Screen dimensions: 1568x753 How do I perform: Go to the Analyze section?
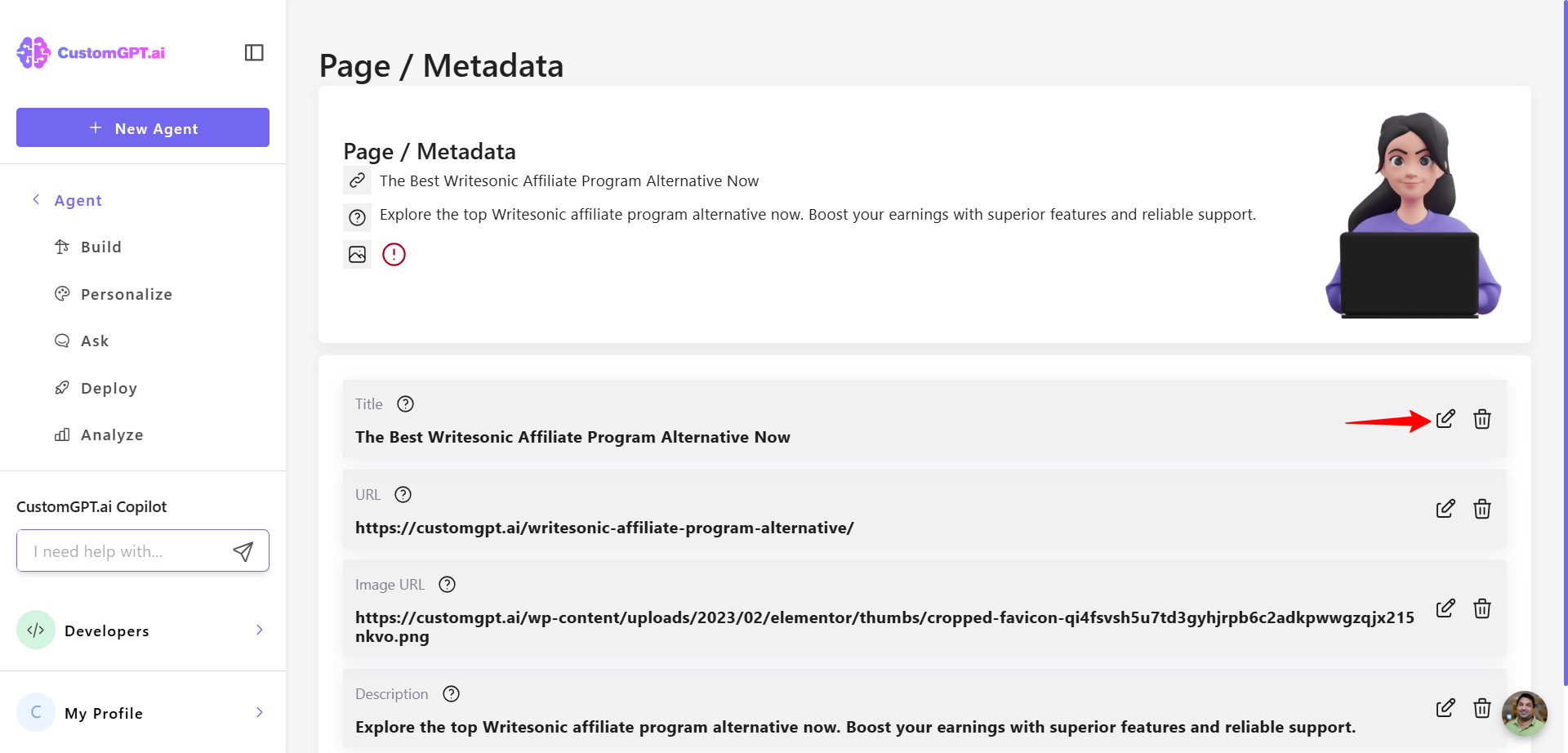pos(112,435)
